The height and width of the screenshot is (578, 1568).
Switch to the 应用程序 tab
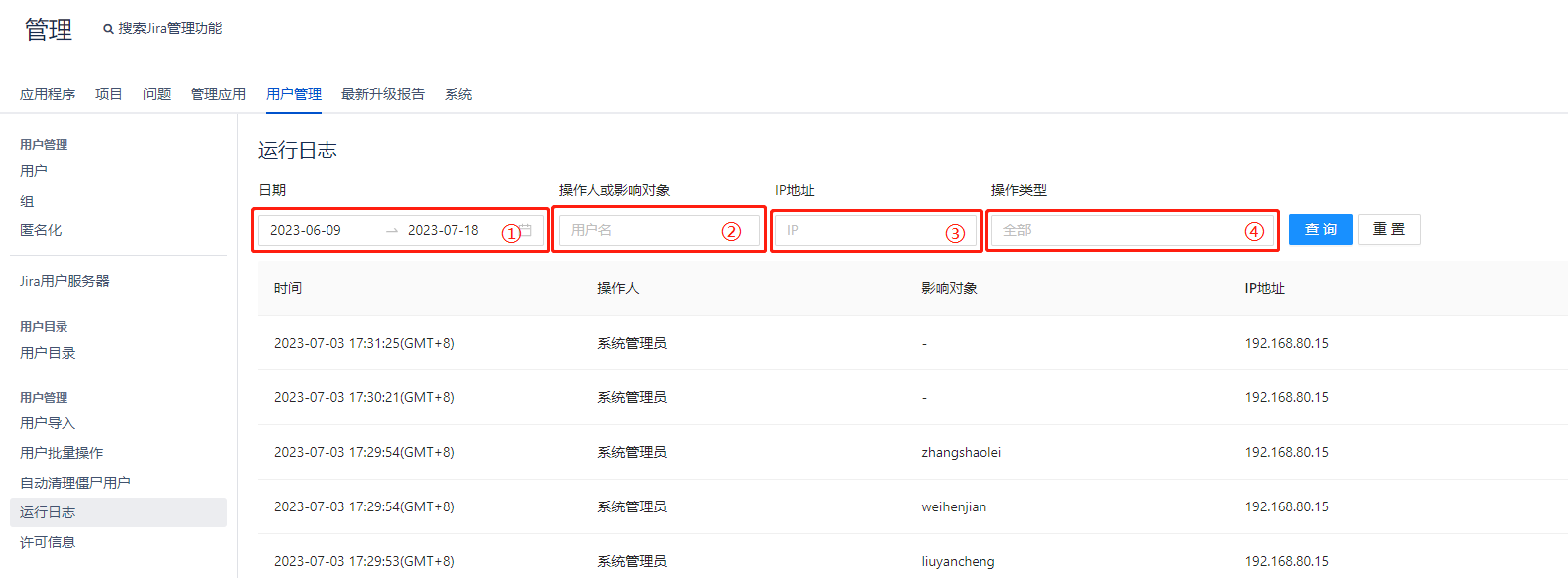[x=48, y=94]
